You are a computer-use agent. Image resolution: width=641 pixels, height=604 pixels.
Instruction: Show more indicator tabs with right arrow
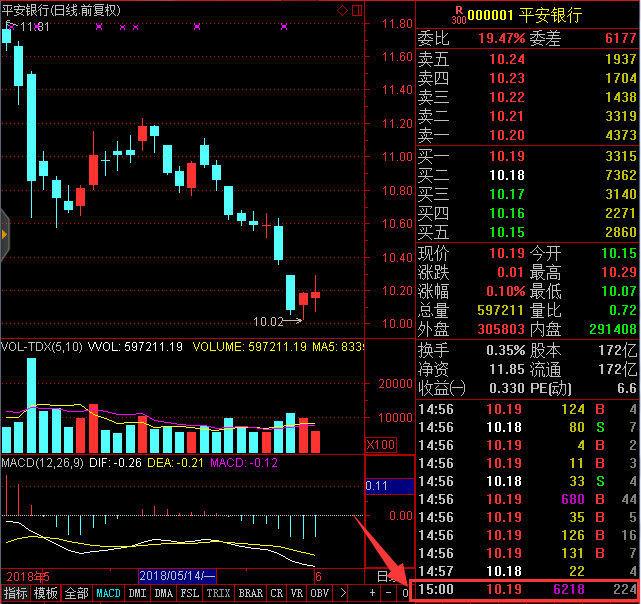pos(343,593)
